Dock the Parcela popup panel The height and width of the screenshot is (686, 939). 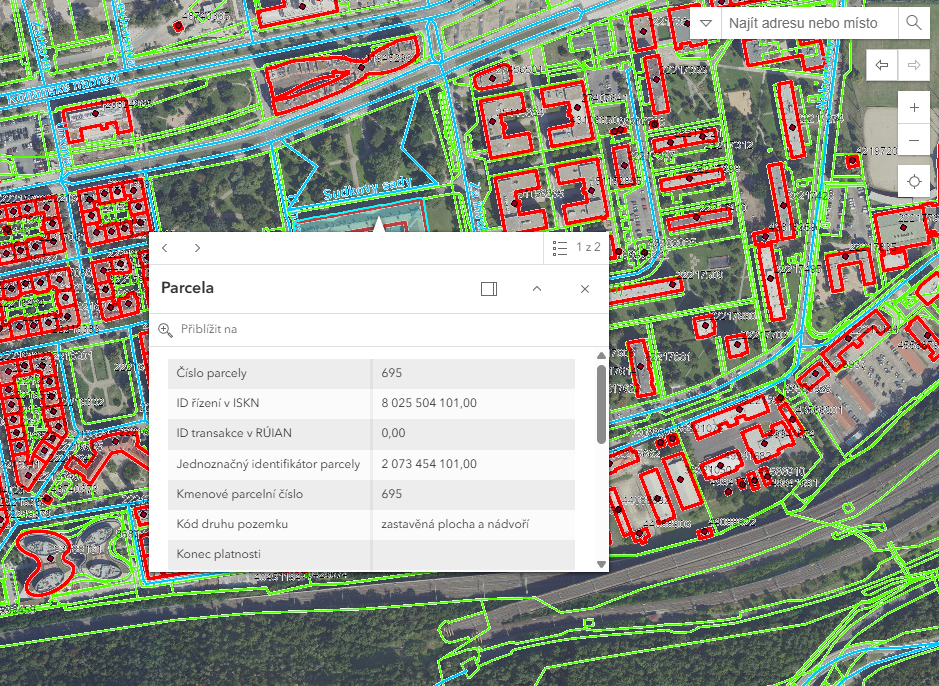coord(488,289)
